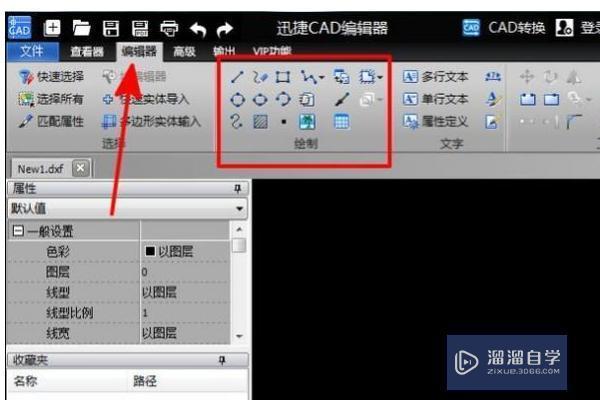Select the Ellipse drawing tool

point(260,100)
